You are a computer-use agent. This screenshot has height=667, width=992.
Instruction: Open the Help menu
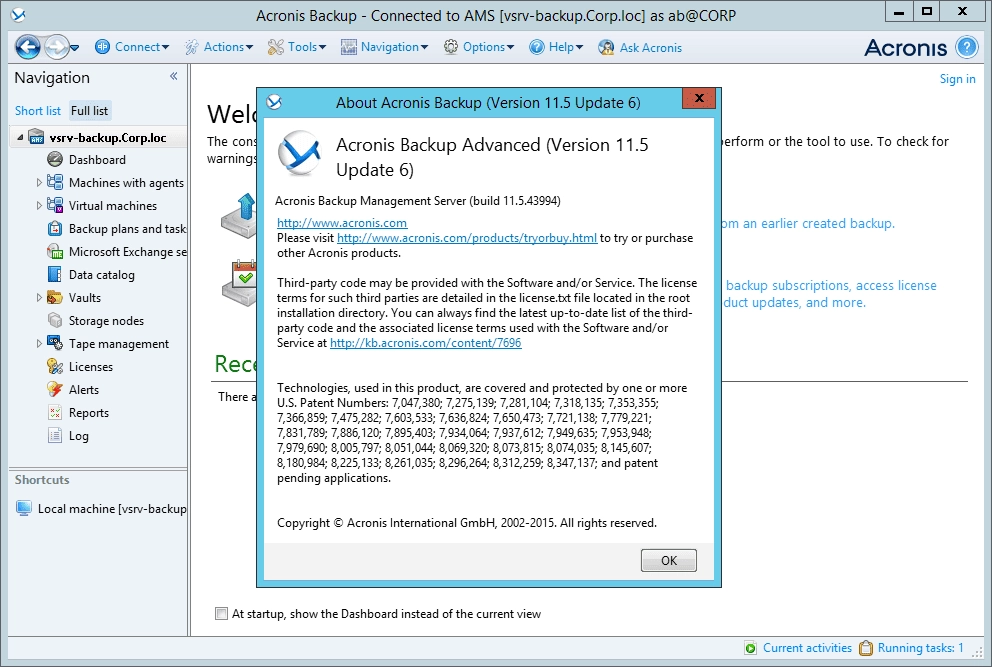tap(556, 47)
